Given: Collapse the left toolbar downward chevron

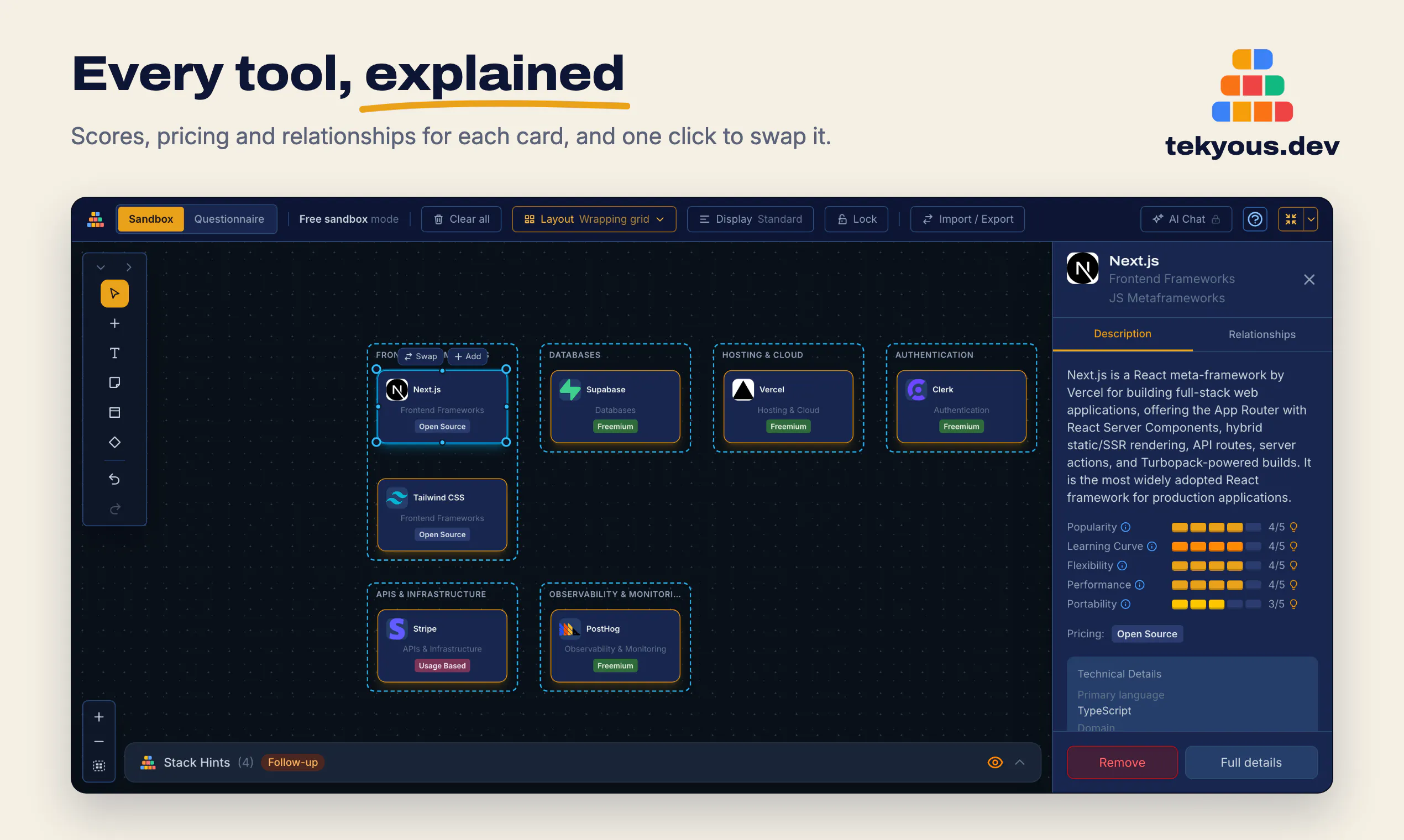Looking at the screenshot, I should tap(101, 267).
